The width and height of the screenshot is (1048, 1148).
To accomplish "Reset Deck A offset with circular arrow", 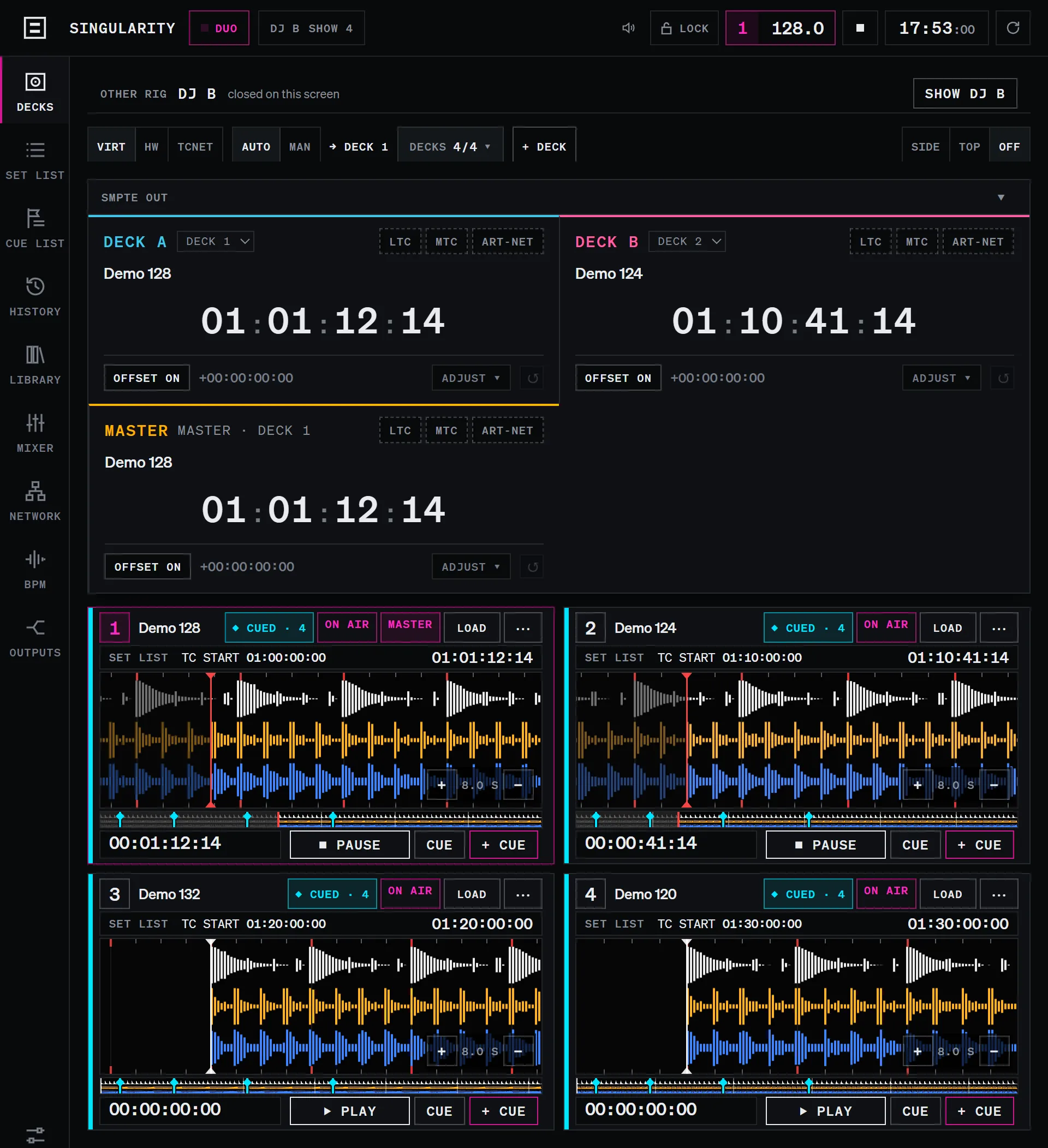I will 533,378.
